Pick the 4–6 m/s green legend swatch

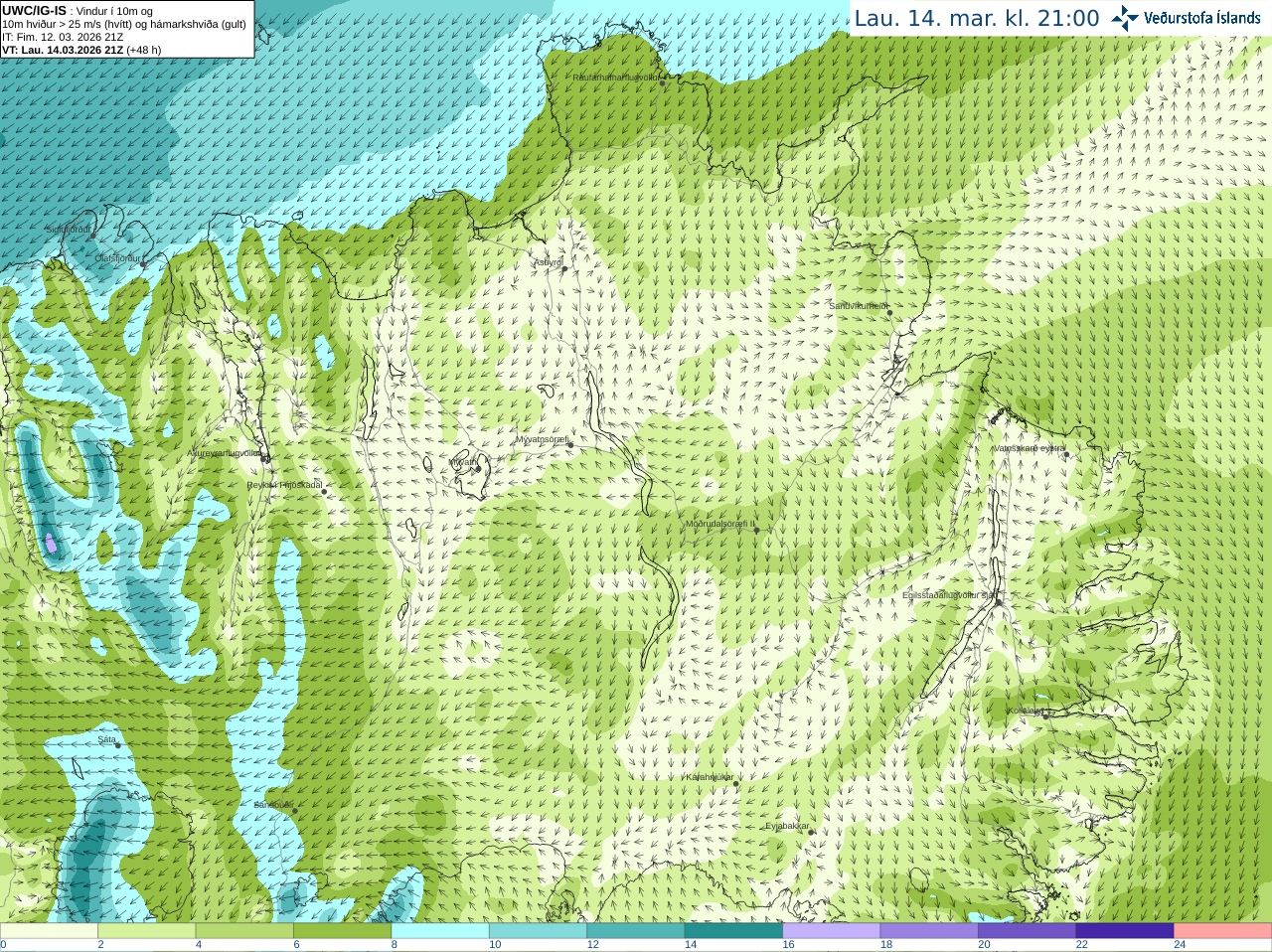click(244, 931)
